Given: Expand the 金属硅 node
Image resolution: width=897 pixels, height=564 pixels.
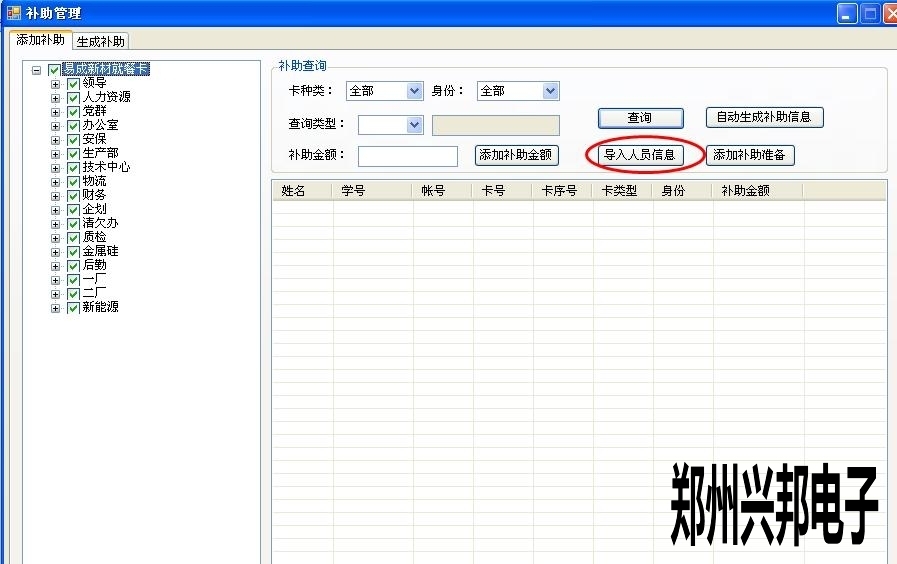Looking at the screenshot, I should point(55,252).
